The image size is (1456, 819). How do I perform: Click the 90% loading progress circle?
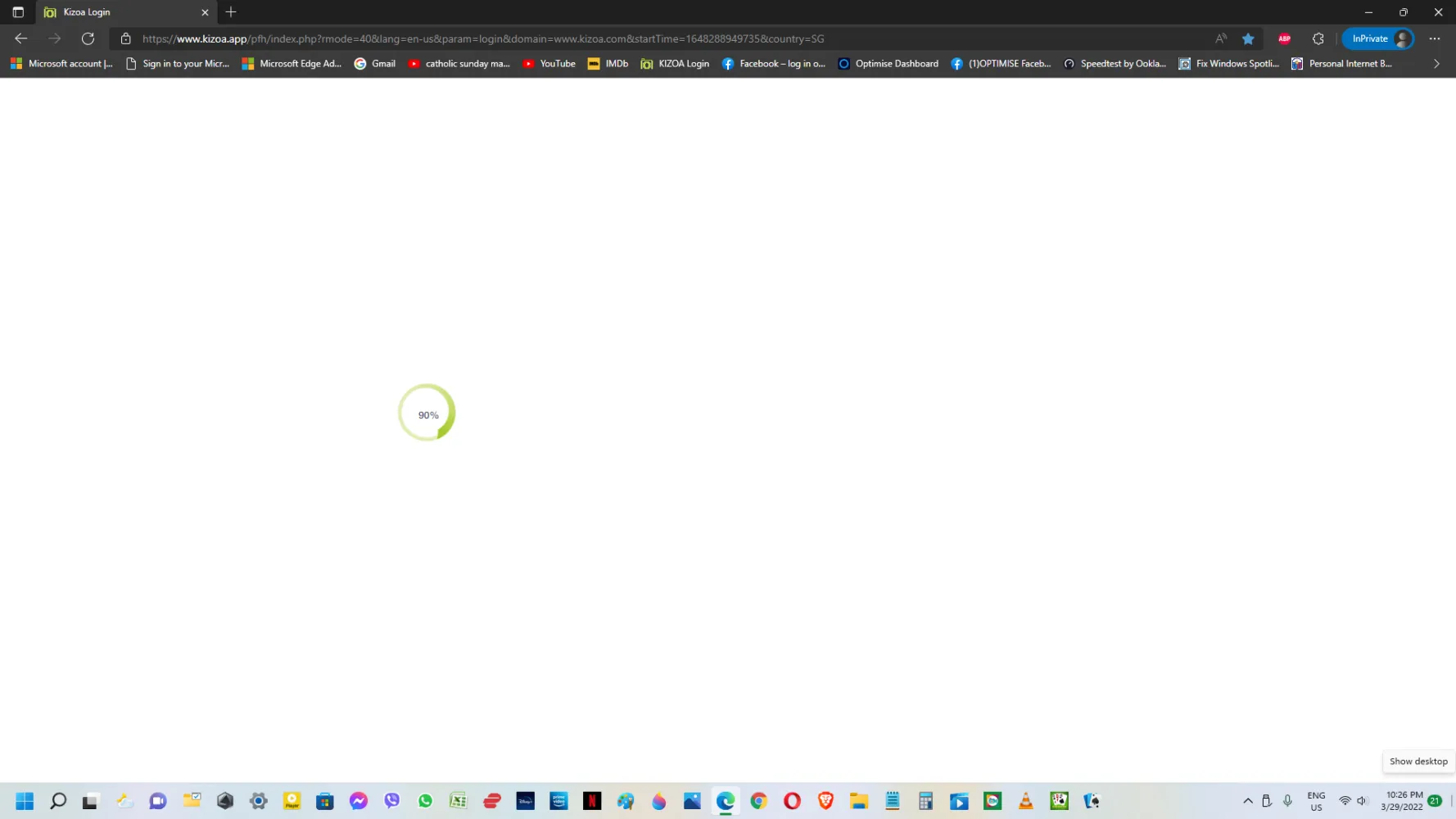[x=427, y=413]
